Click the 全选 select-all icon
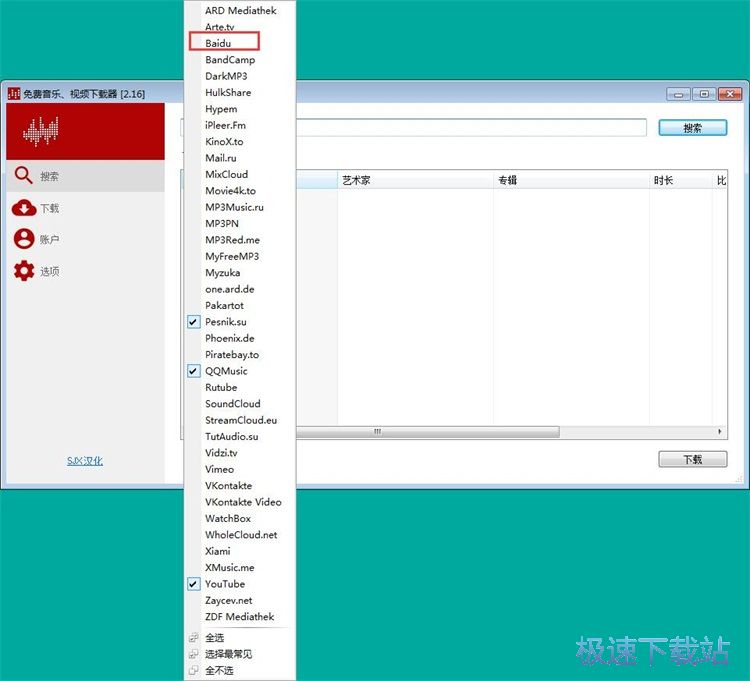This screenshot has height=681, width=750. tap(193, 637)
